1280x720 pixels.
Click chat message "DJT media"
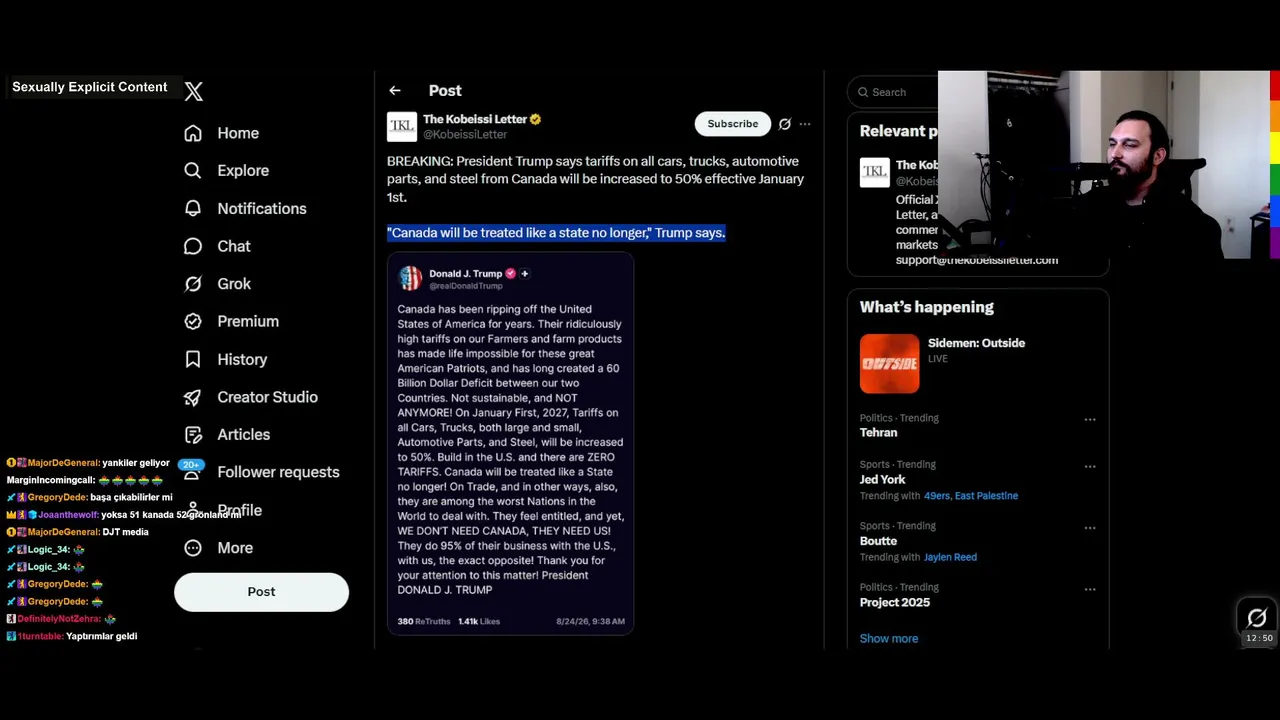(x=125, y=532)
